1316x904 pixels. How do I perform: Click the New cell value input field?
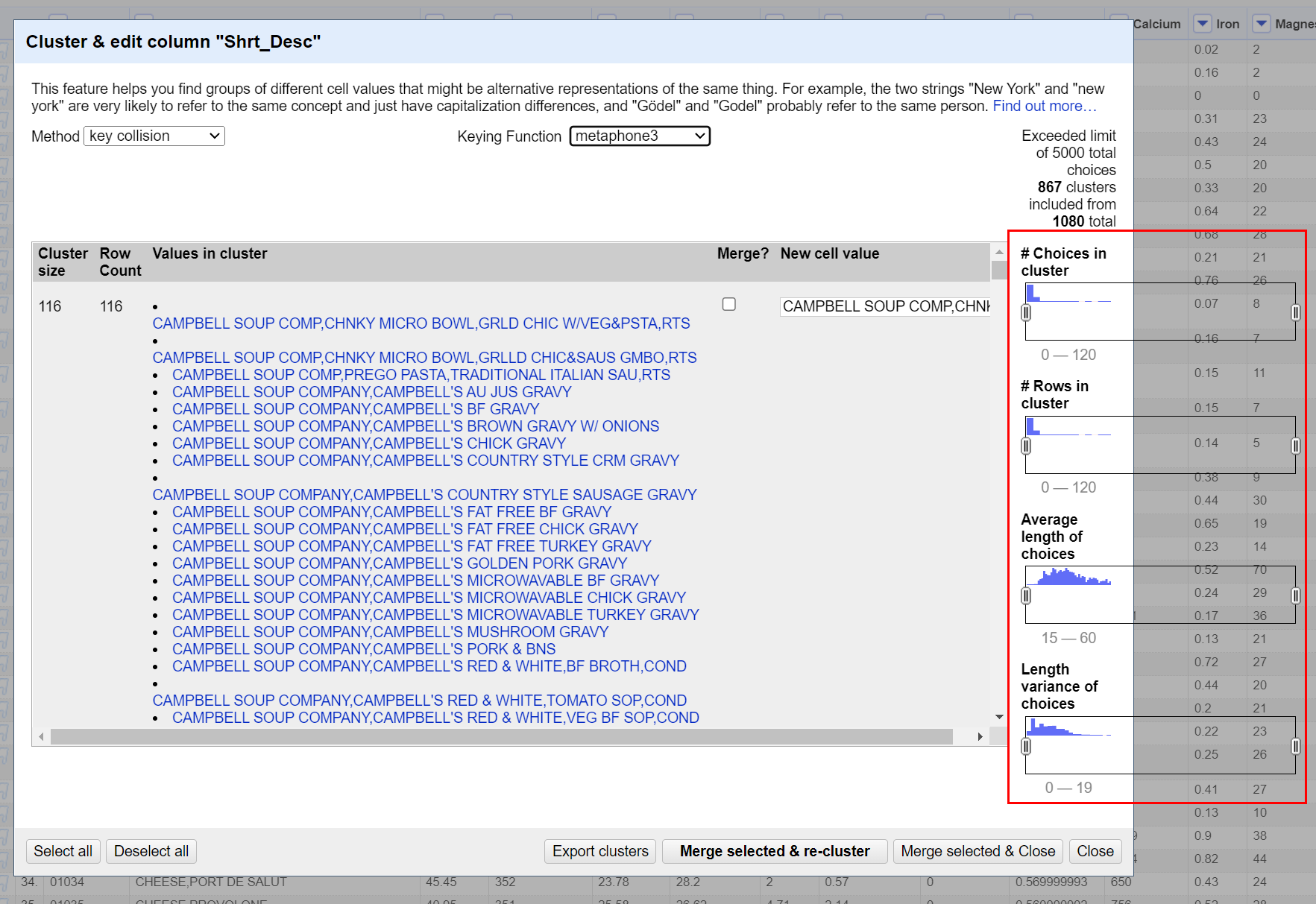pos(885,306)
